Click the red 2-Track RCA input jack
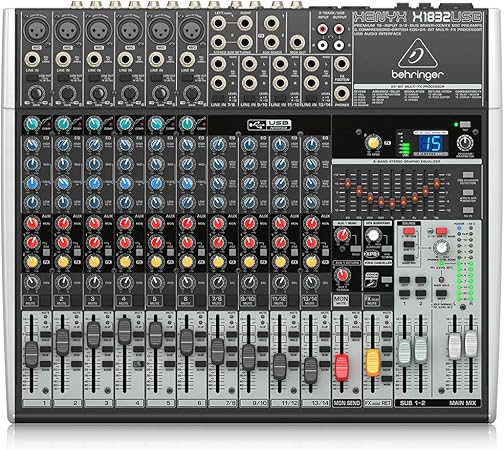Viewport: 504px width, 450px height. point(322,30)
